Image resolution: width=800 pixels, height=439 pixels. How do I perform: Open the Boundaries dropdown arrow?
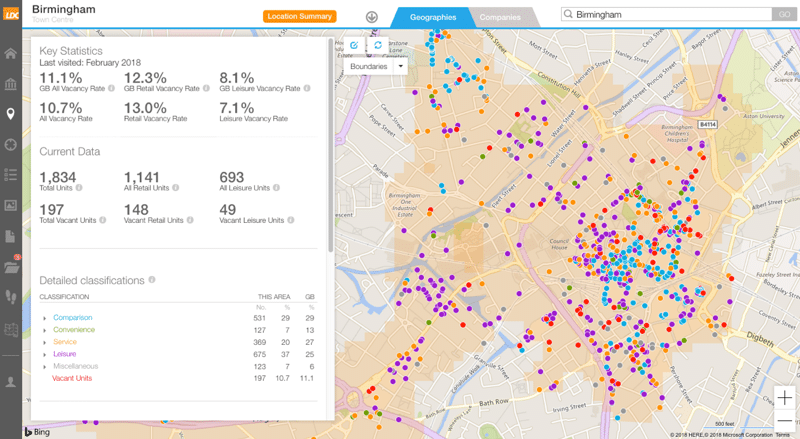pos(401,66)
